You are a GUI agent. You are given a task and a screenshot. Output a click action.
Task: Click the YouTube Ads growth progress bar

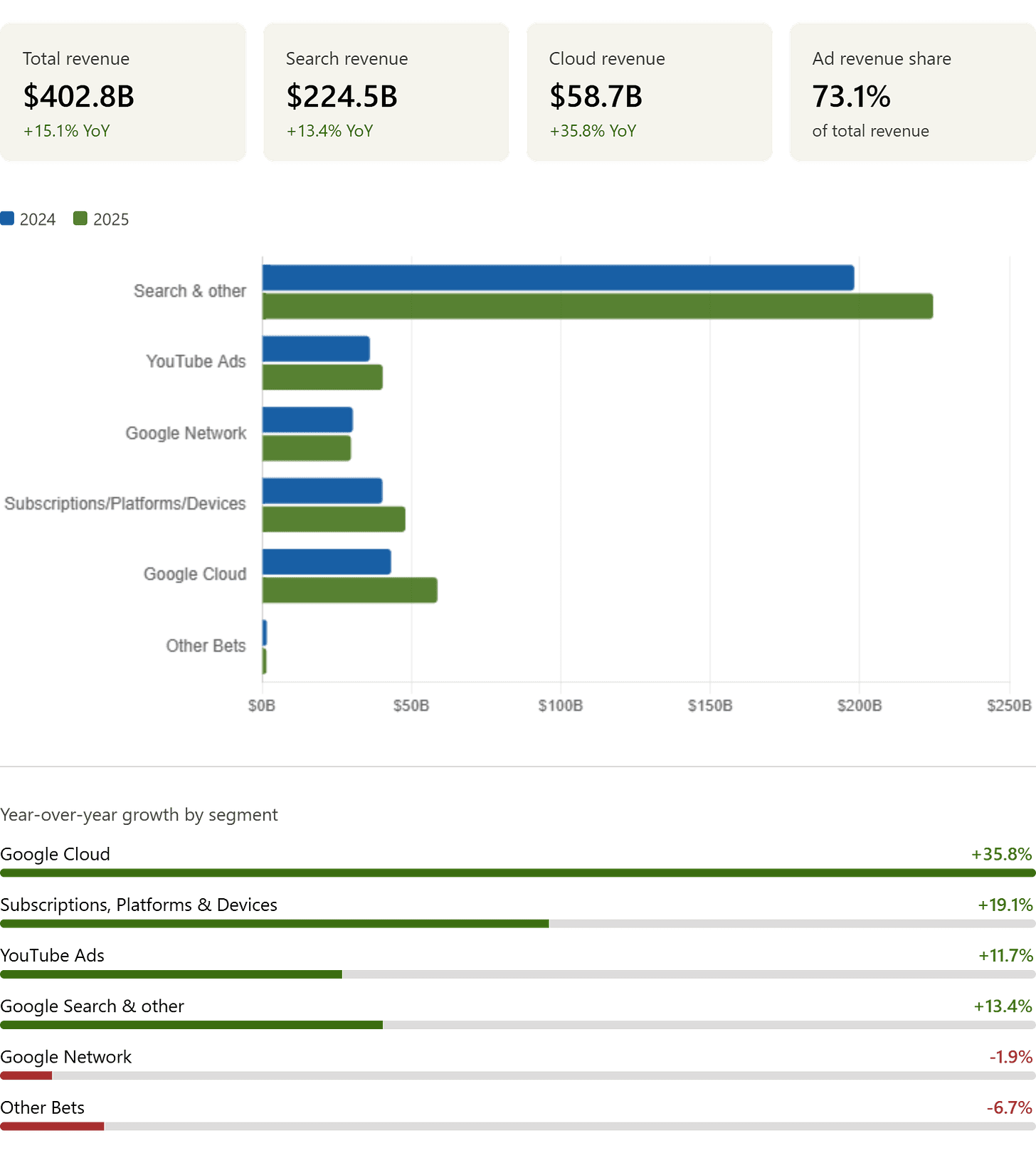[518, 974]
